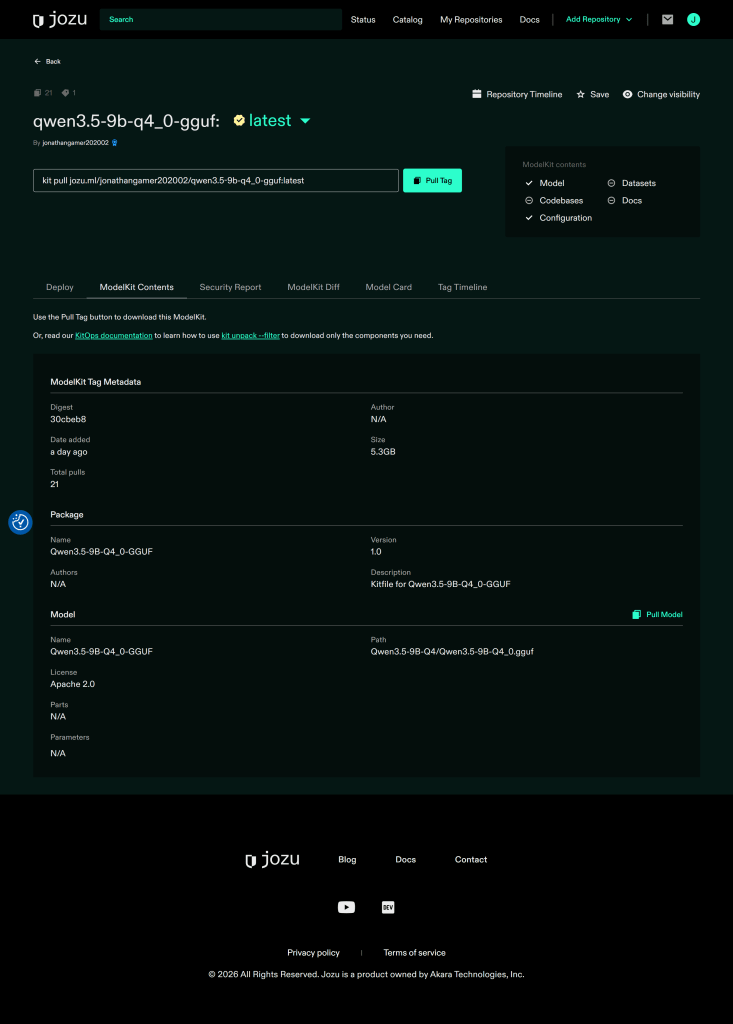Image resolution: width=733 pixels, height=1024 pixels.
Task: Switch to the Deploy tab
Action: point(59,287)
